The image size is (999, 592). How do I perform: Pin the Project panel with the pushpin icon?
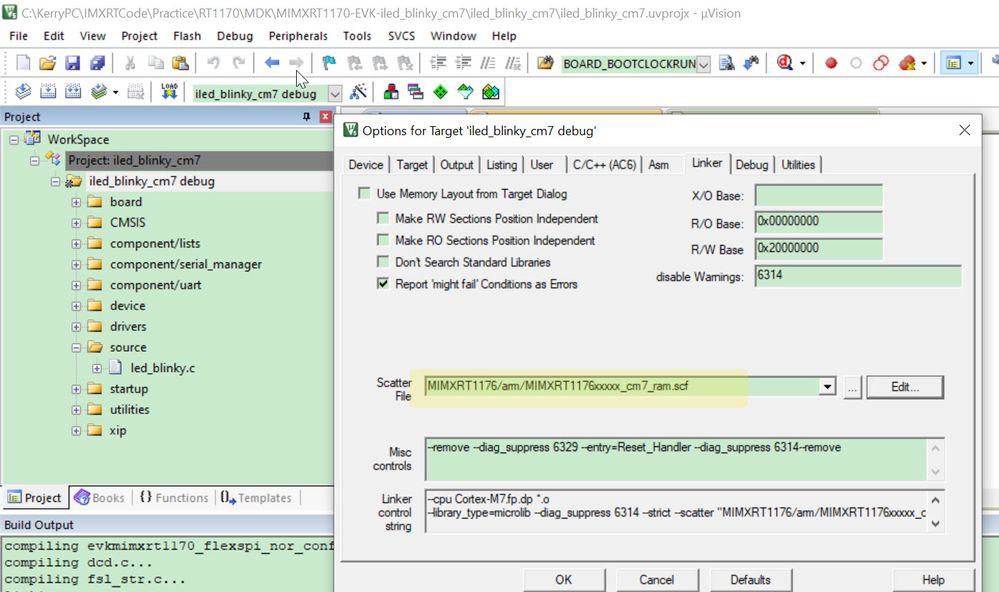point(306,117)
